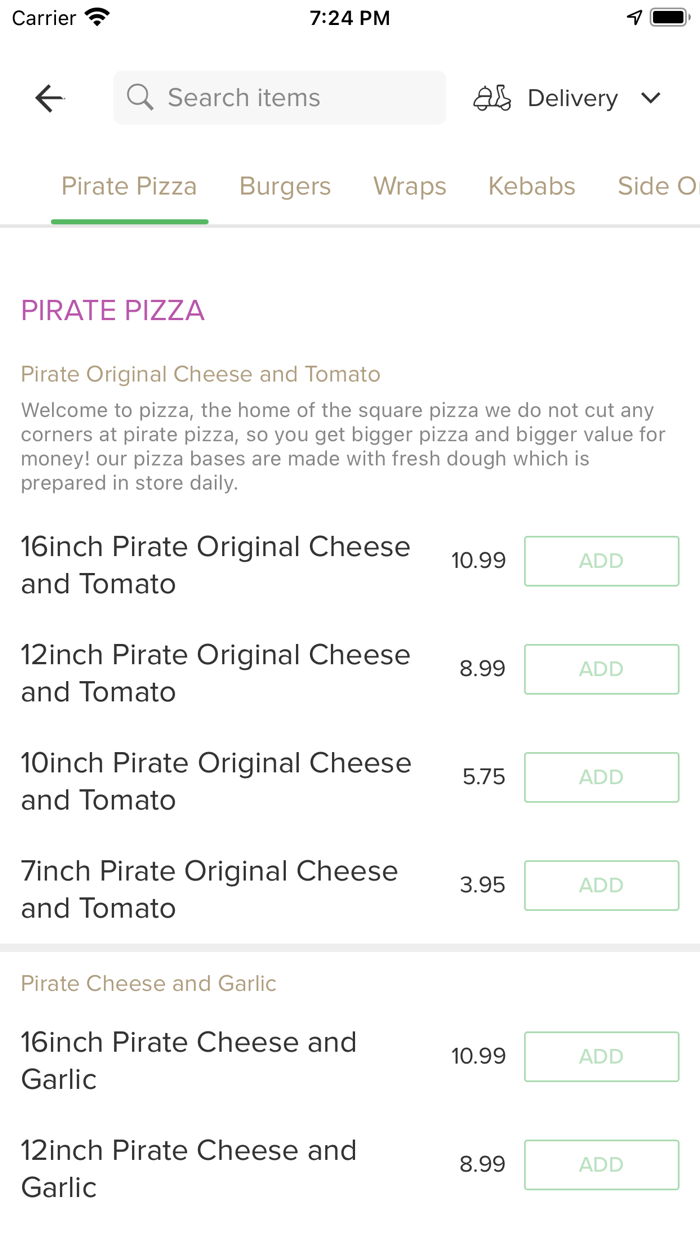Click the Search items input field
700x1244 pixels.
coord(279,97)
